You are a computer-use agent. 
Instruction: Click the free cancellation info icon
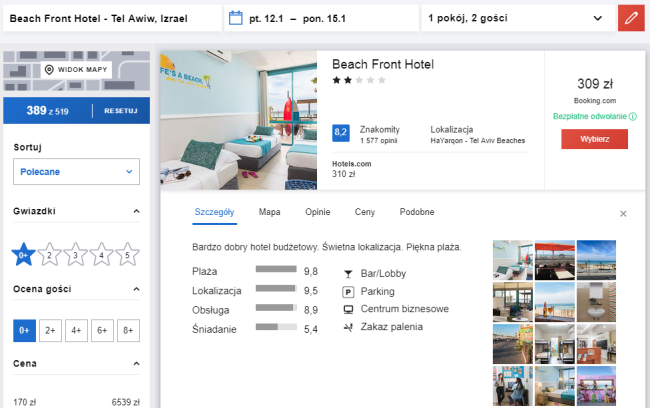click(x=633, y=117)
